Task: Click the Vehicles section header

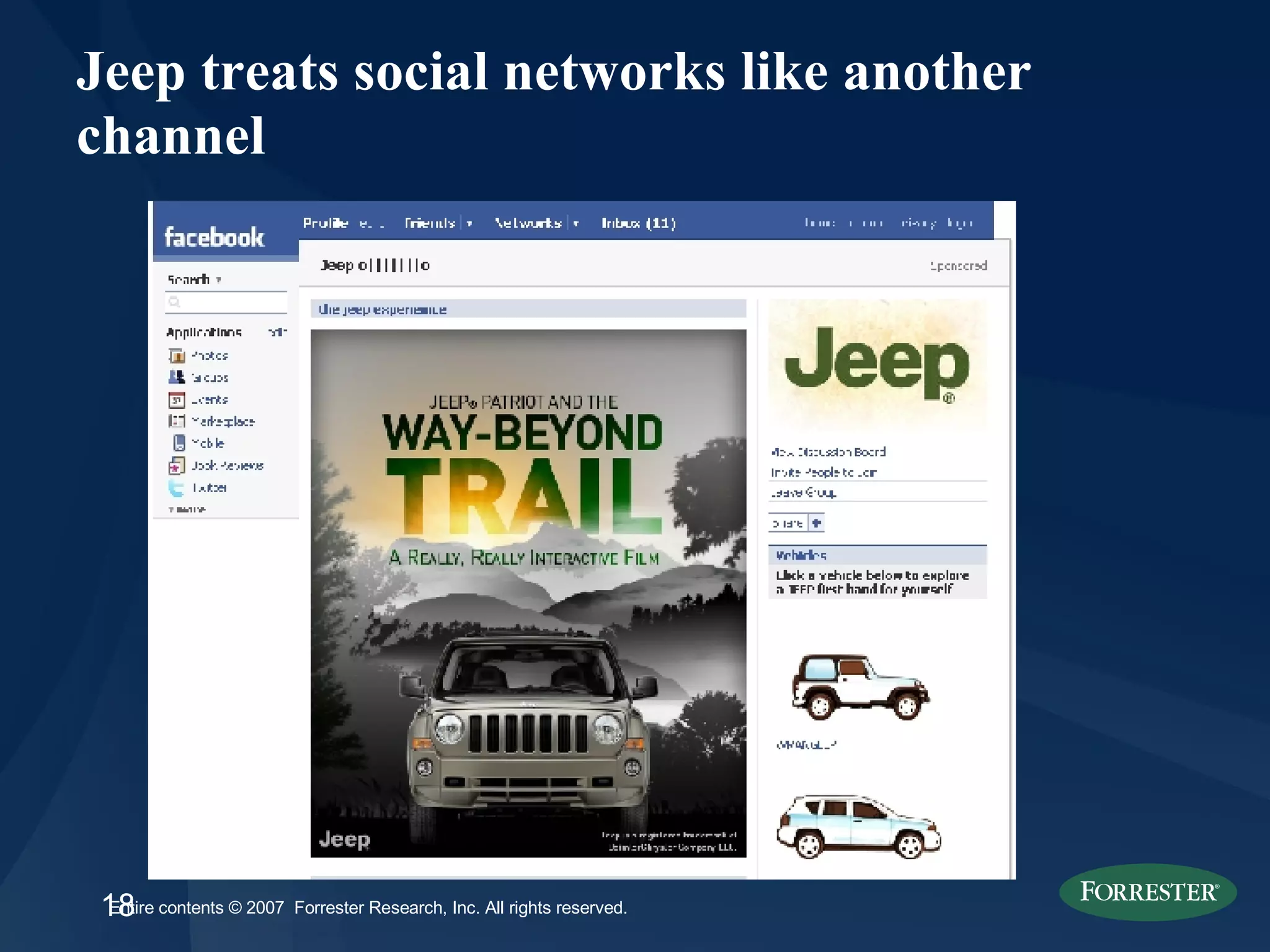Action: click(877, 555)
